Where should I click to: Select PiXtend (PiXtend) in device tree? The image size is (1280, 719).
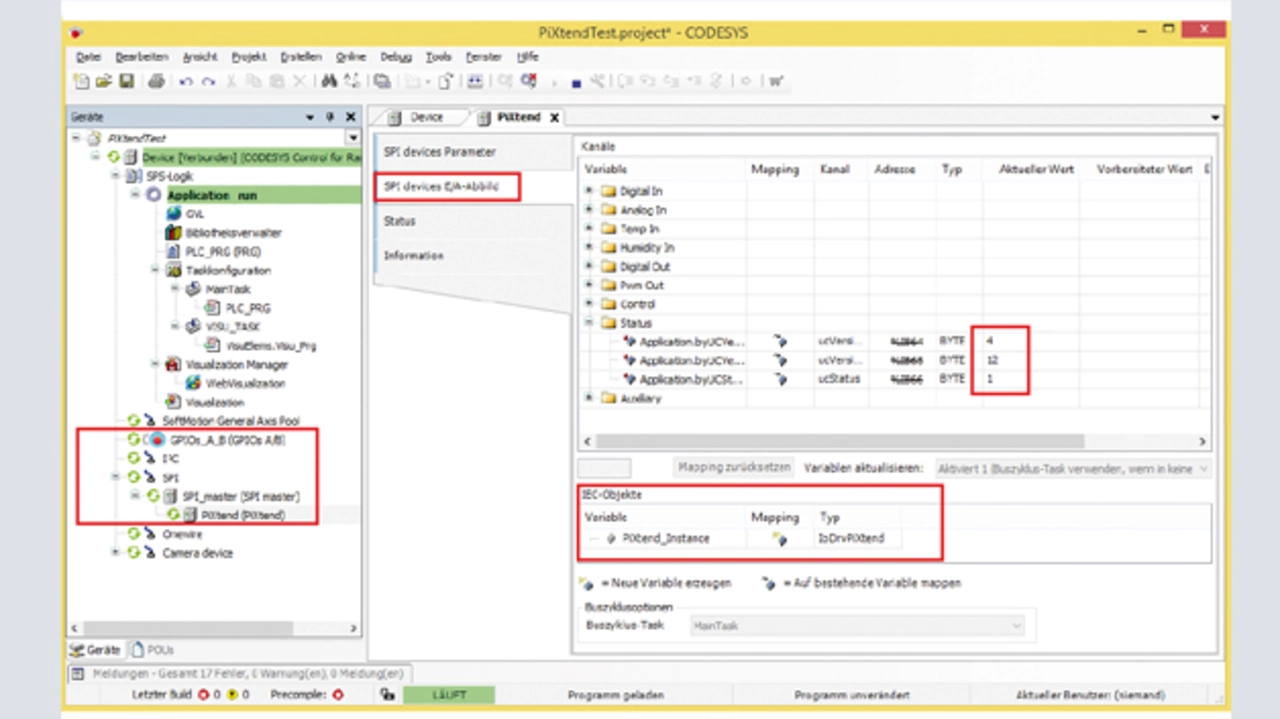(243, 515)
